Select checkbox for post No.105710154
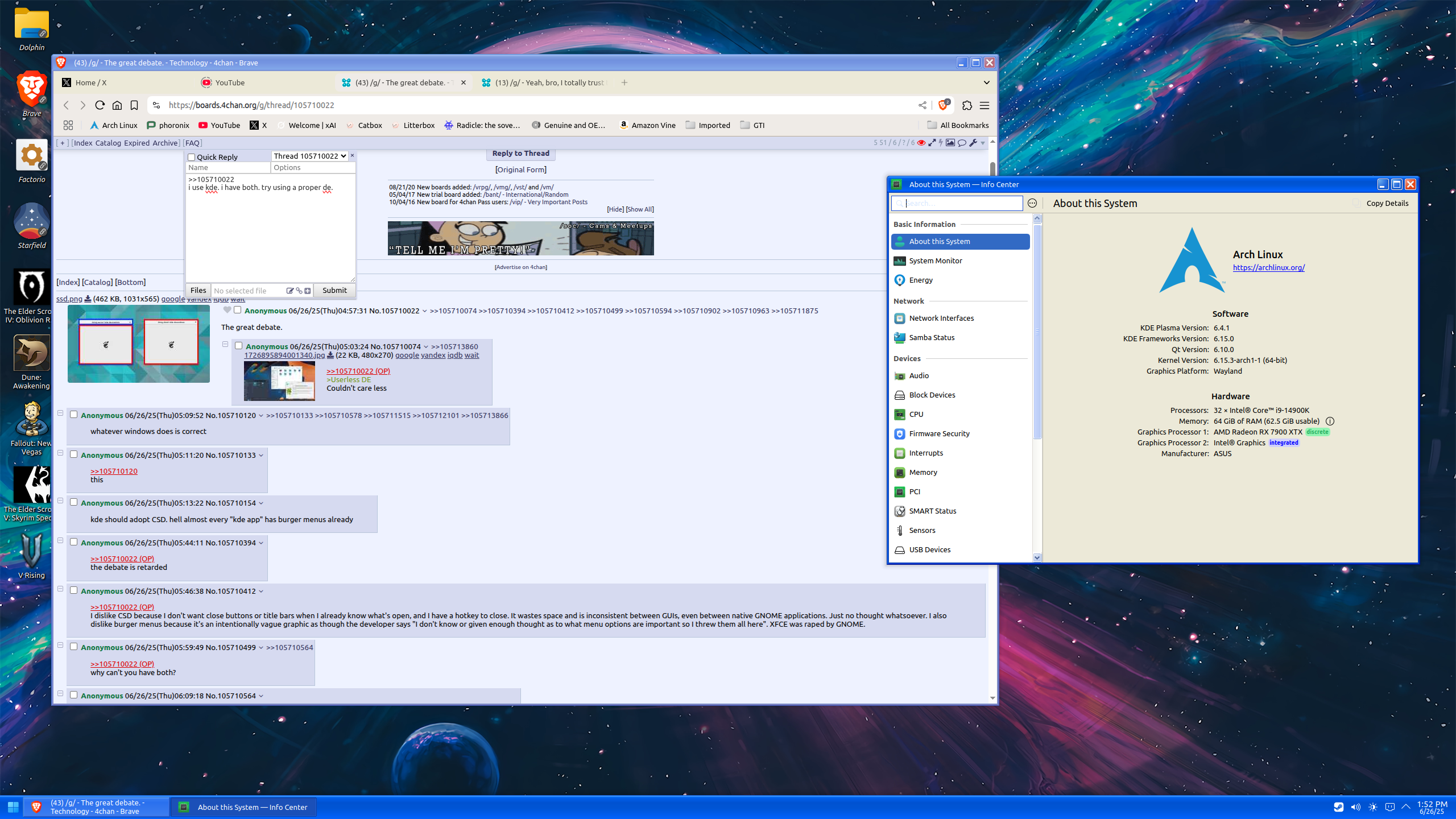The image size is (1456, 819). pyautogui.click(x=74, y=502)
